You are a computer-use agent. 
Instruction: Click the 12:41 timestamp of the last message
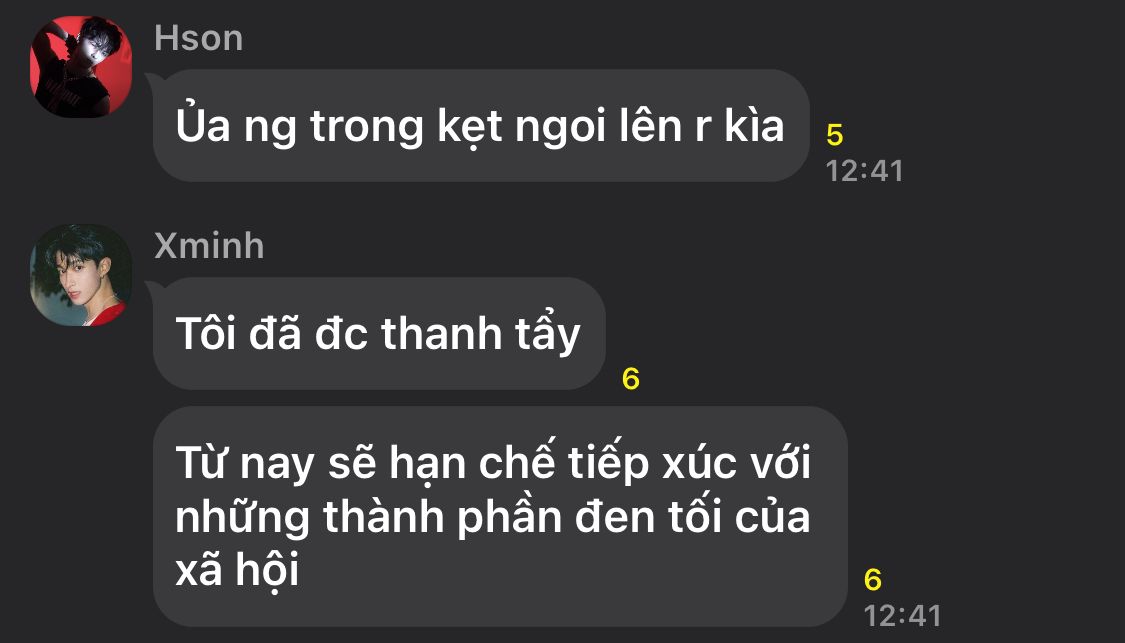coord(903,616)
